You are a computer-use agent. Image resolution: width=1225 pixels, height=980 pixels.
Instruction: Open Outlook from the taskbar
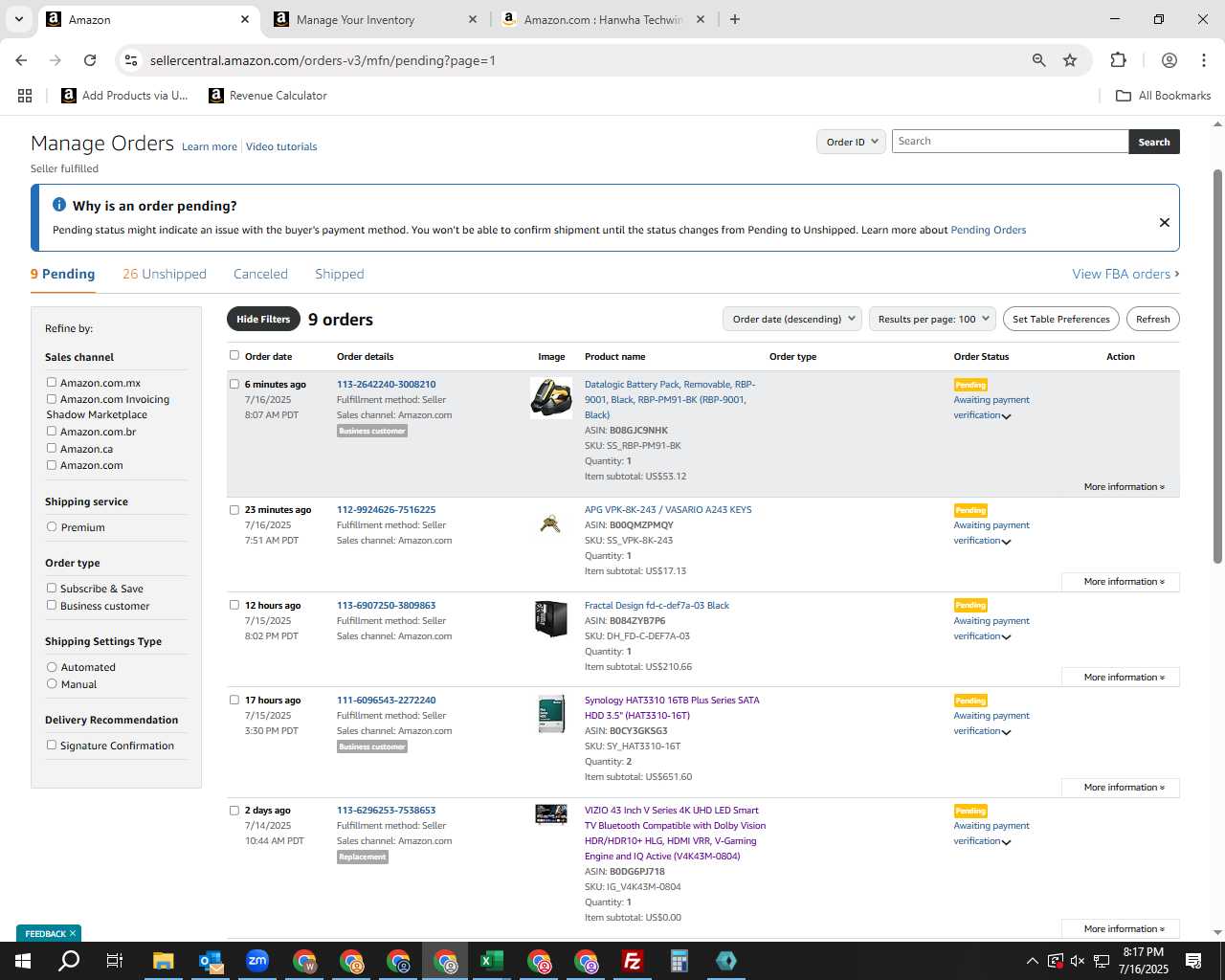point(211,960)
